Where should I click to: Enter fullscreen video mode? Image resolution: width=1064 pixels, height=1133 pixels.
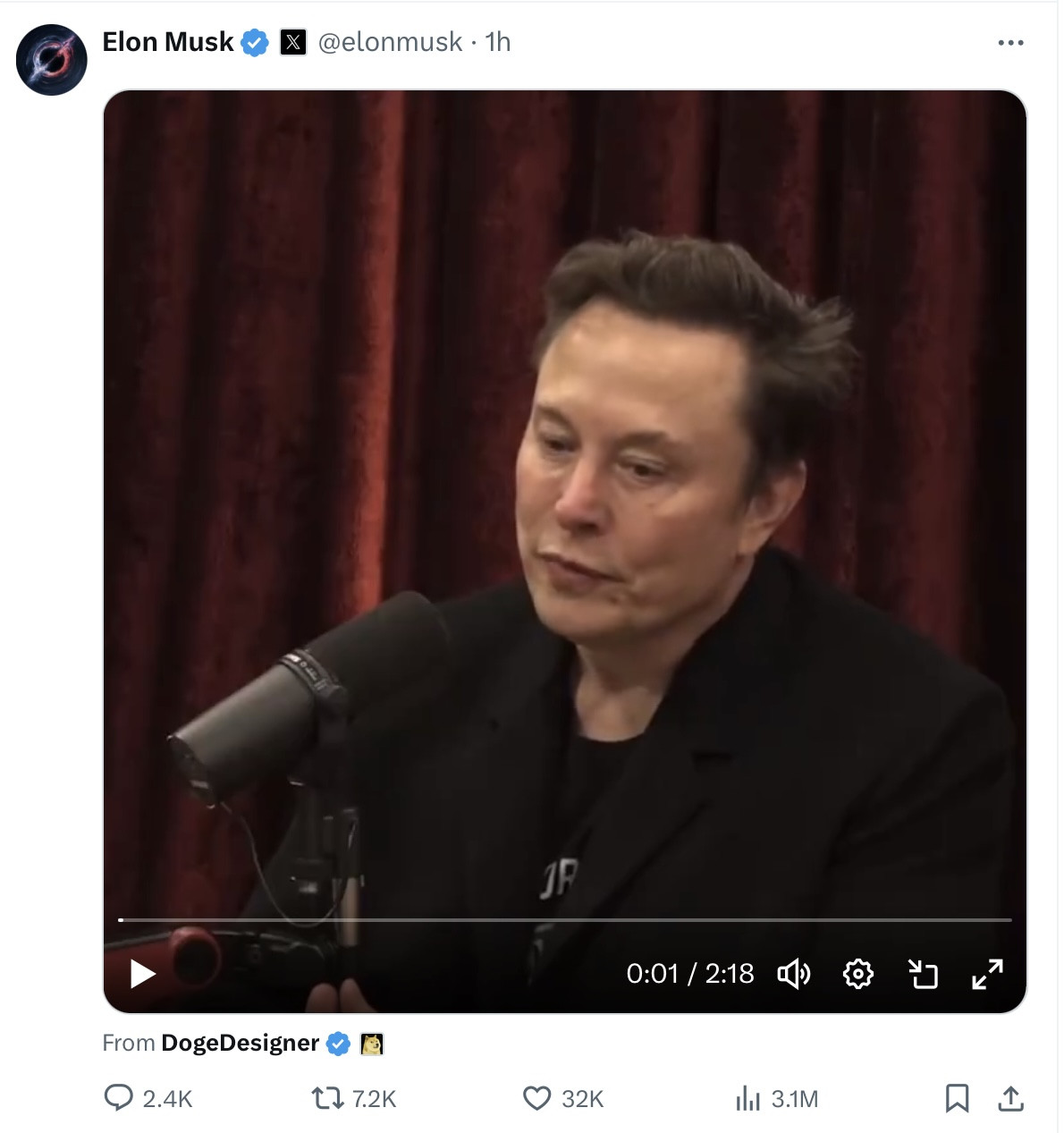click(987, 973)
